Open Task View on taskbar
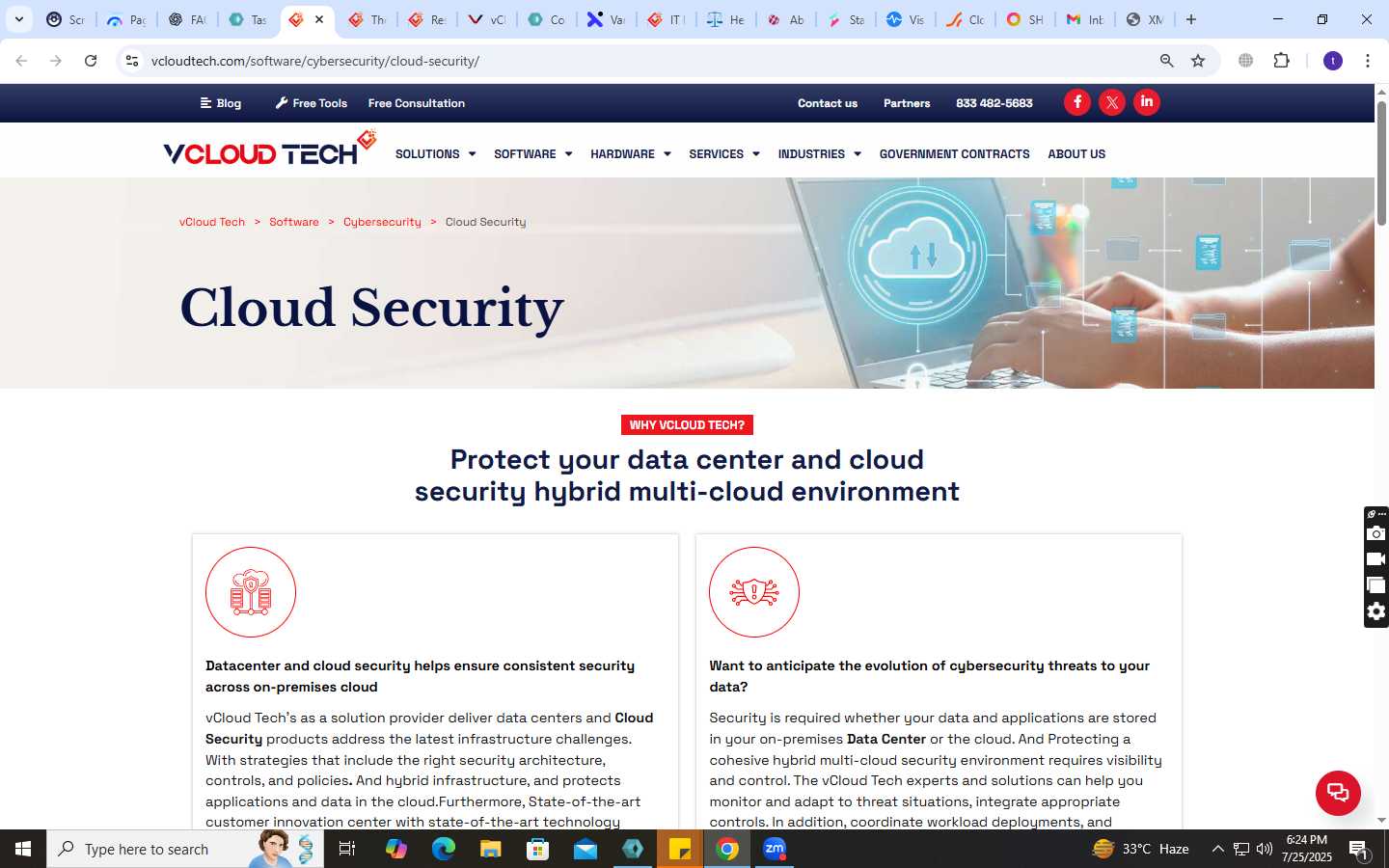 tap(347, 849)
